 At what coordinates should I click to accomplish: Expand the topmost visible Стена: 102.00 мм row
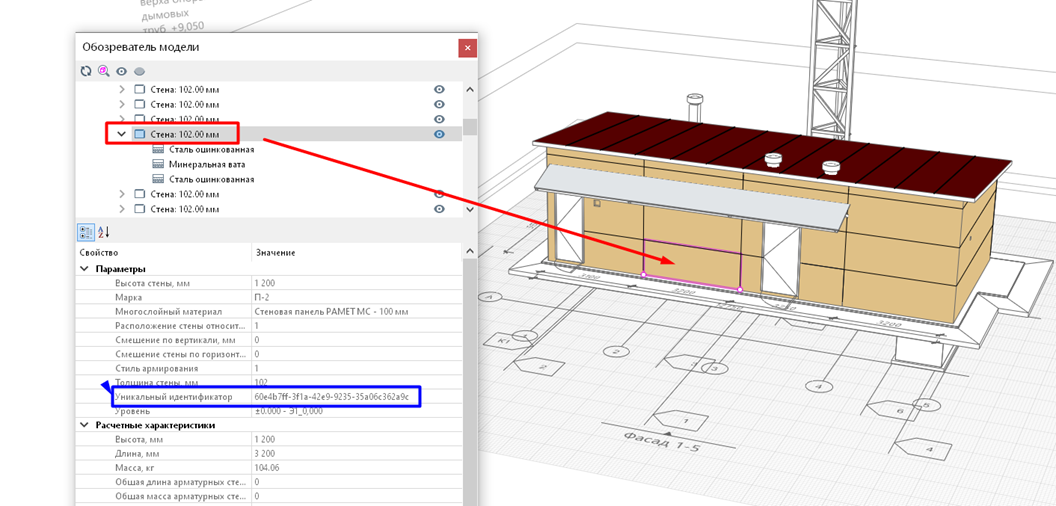(121, 90)
